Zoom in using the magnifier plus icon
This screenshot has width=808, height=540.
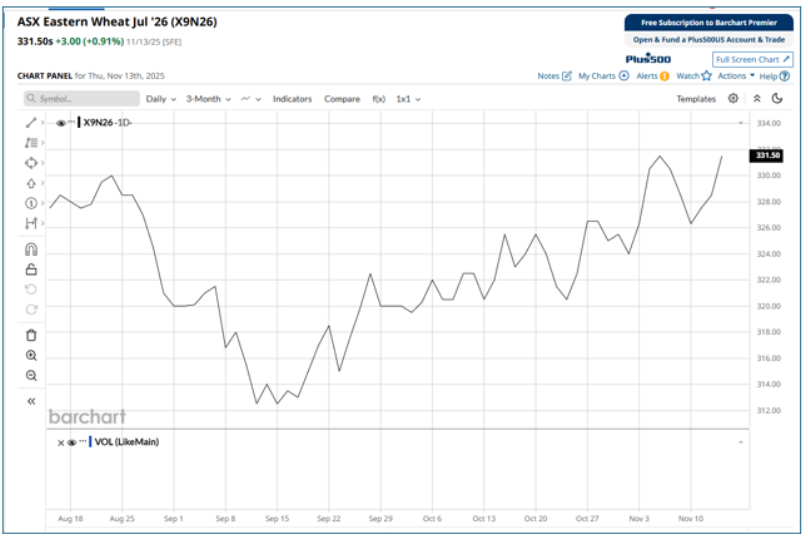click(31, 355)
